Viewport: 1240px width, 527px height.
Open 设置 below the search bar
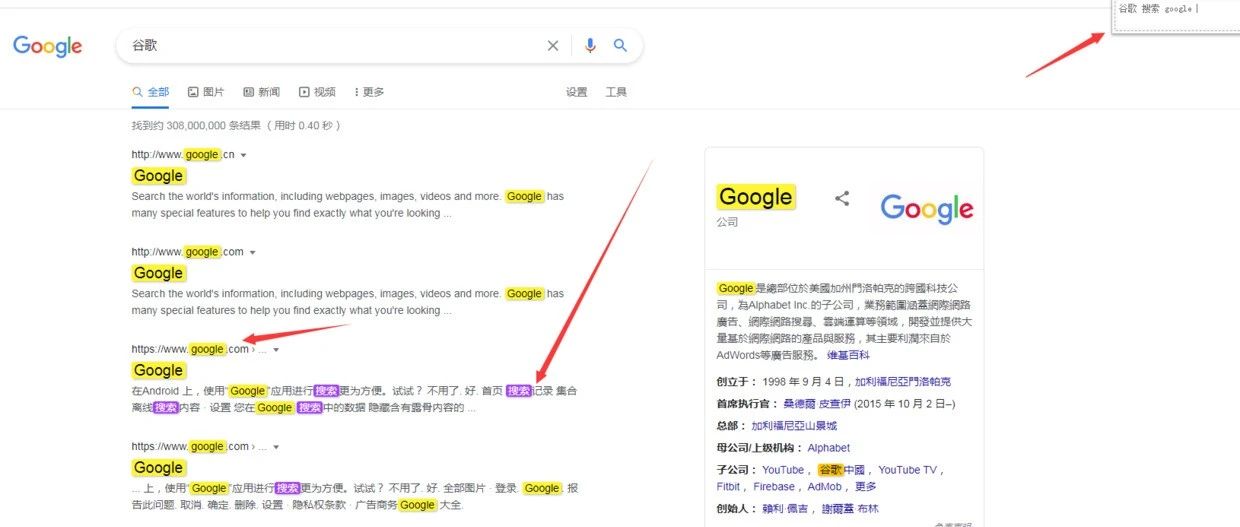point(577,92)
